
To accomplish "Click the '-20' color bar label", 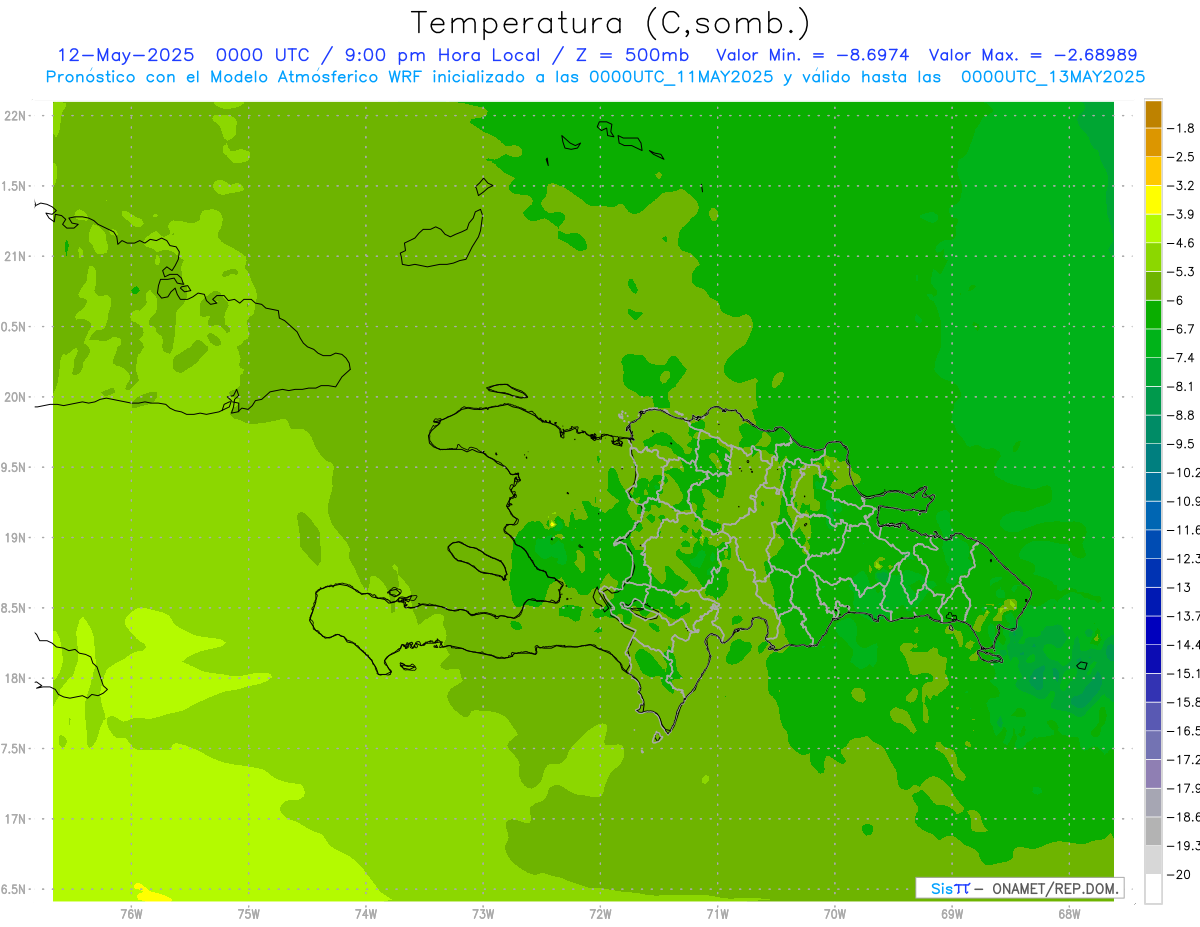I will pos(1178,874).
